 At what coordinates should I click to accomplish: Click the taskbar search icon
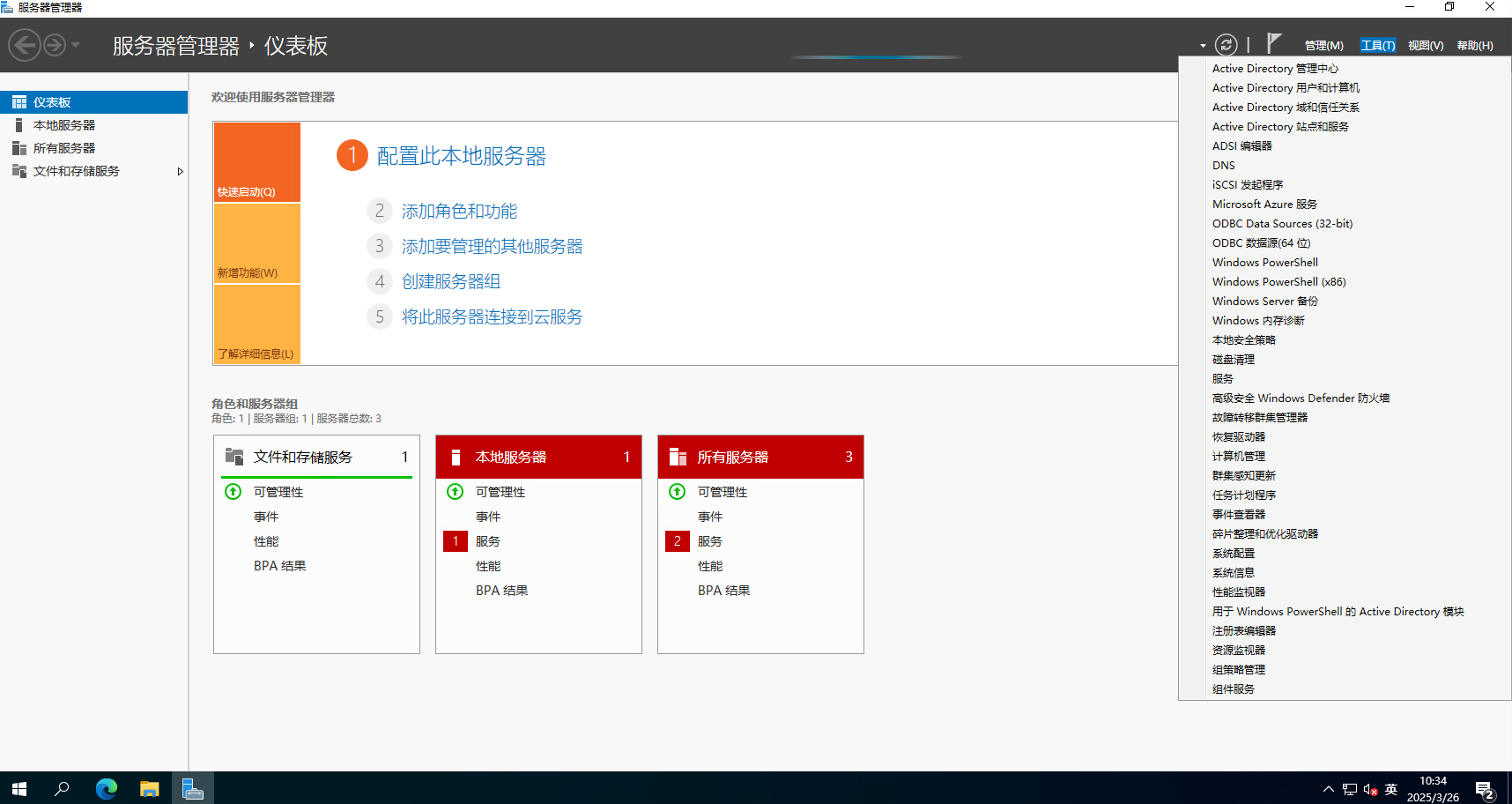pyautogui.click(x=62, y=788)
